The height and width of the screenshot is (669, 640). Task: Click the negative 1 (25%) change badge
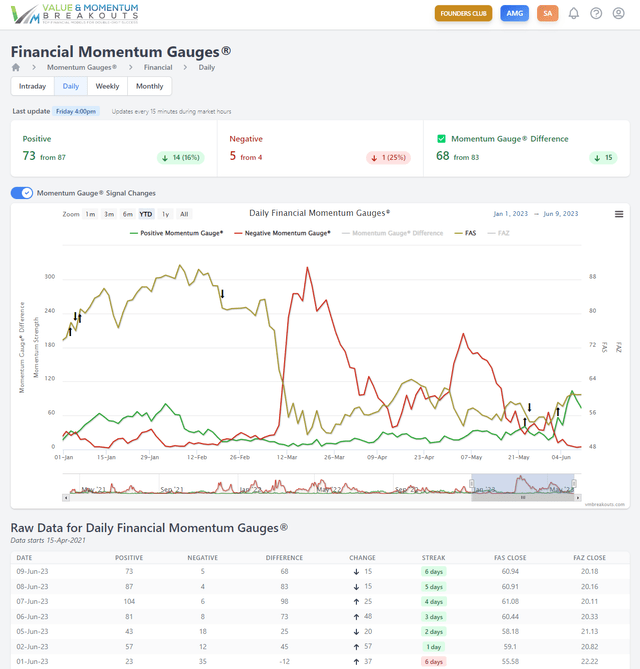click(388, 157)
